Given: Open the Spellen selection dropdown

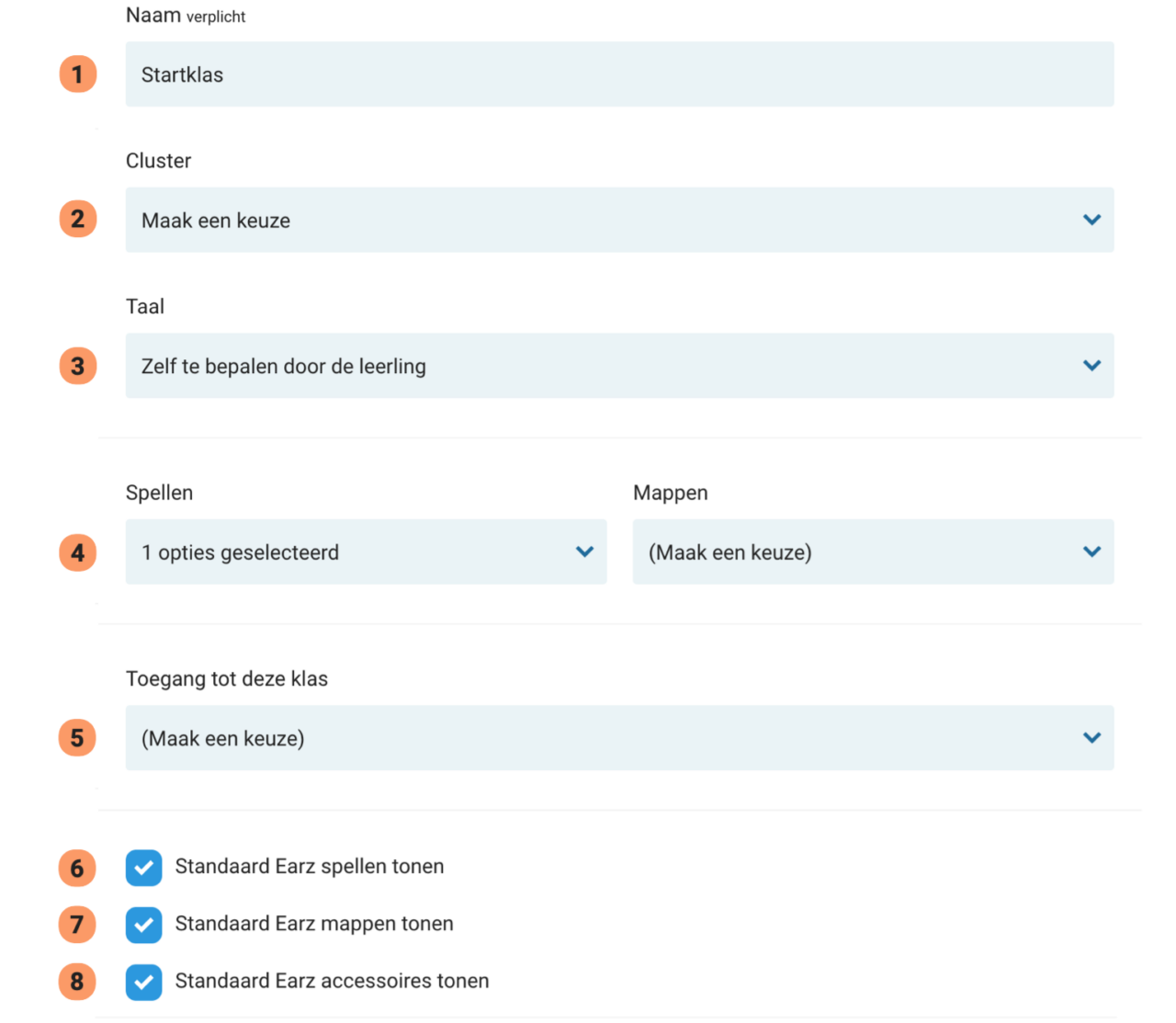Looking at the screenshot, I should (x=366, y=551).
